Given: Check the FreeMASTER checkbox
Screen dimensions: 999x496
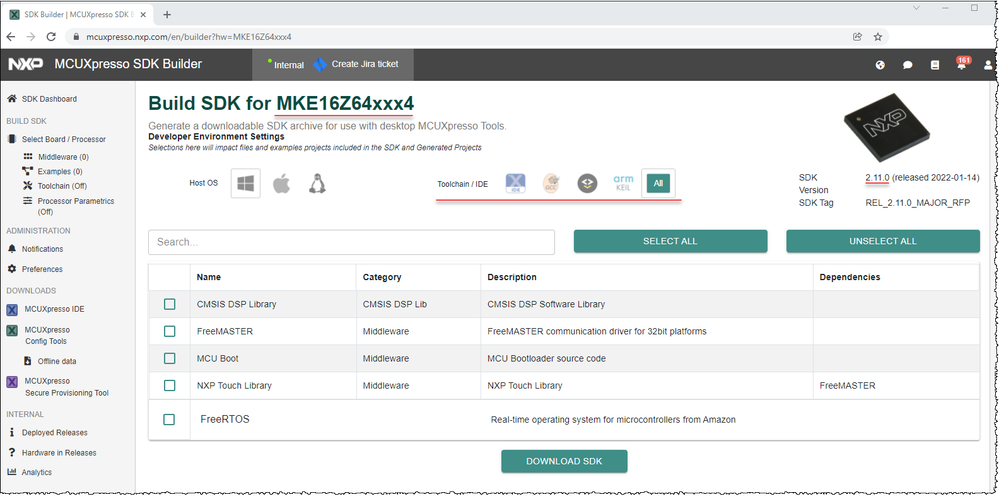Looking at the screenshot, I should 169,331.
